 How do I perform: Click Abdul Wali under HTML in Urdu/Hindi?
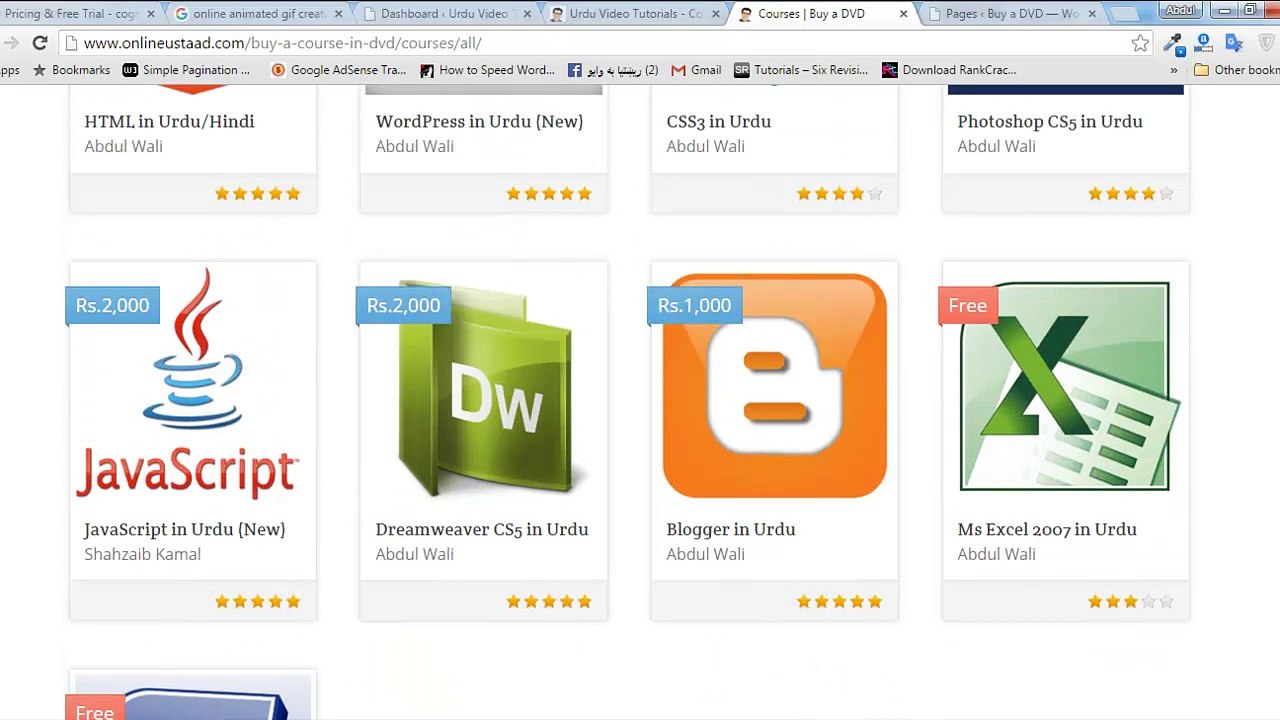123,146
